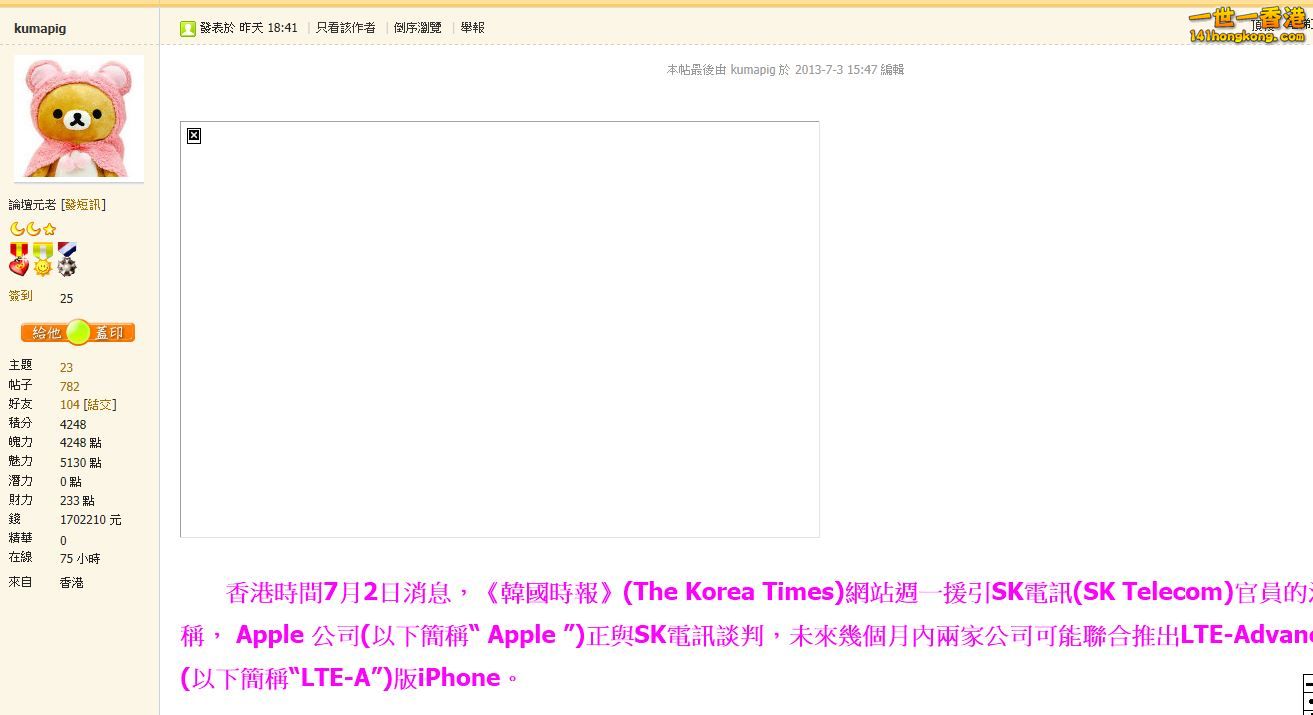Open the 帖子 count 782 link
Viewport: 1313px width, 715px height.
coord(69,386)
